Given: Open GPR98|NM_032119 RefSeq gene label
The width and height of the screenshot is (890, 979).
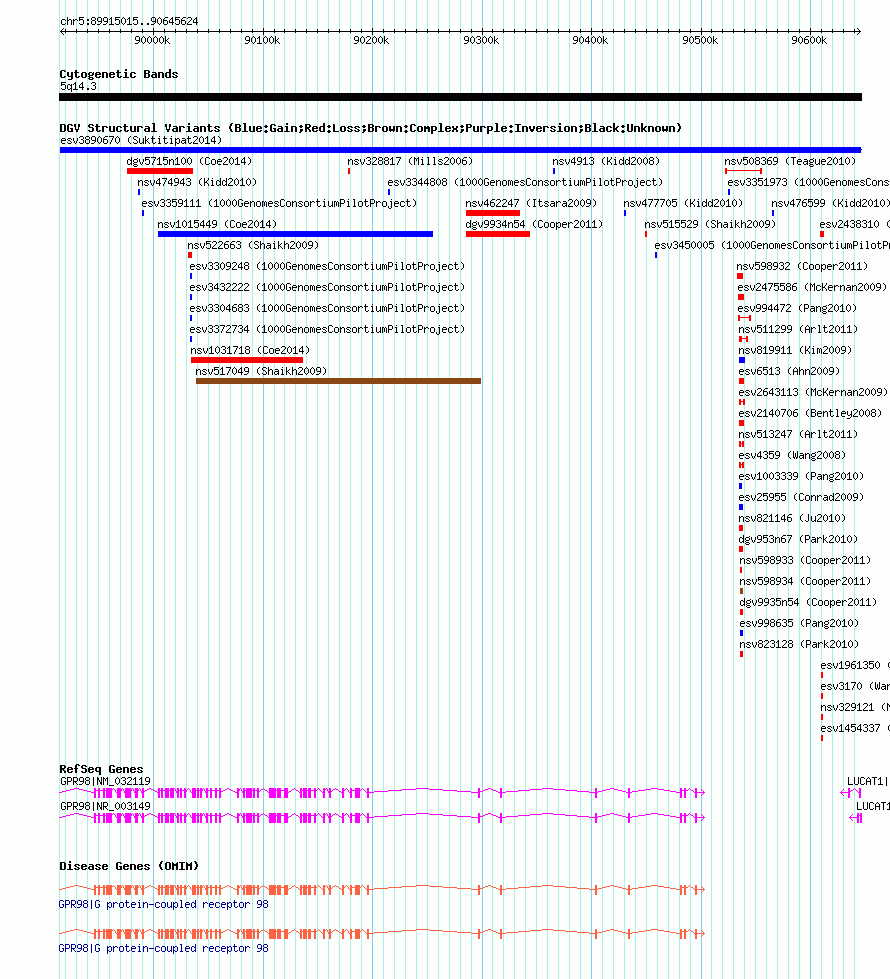Looking at the screenshot, I should click(x=105, y=782).
